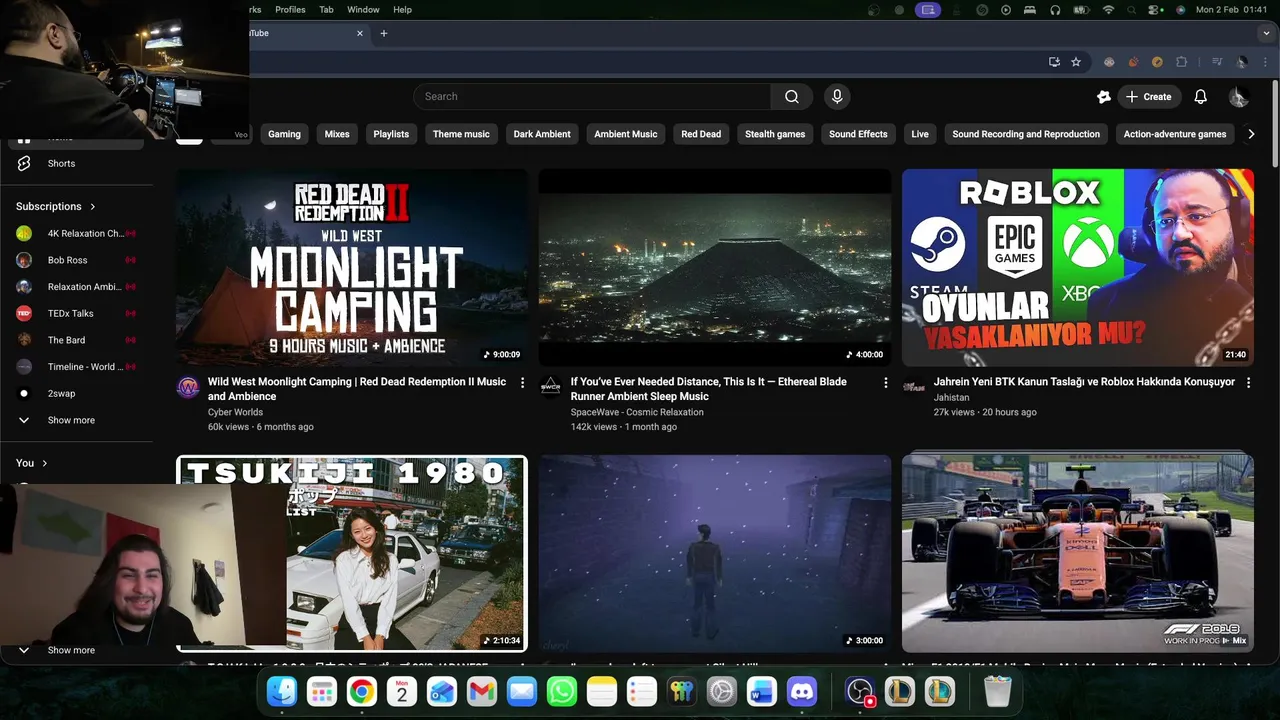Open the Profiles menu
This screenshot has width=1280, height=720.
(x=290, y=10)
